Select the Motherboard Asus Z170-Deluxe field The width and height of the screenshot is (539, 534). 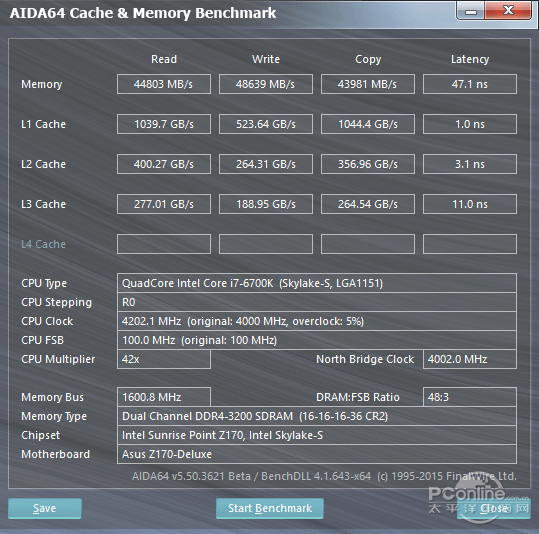[x=317, y=454]
